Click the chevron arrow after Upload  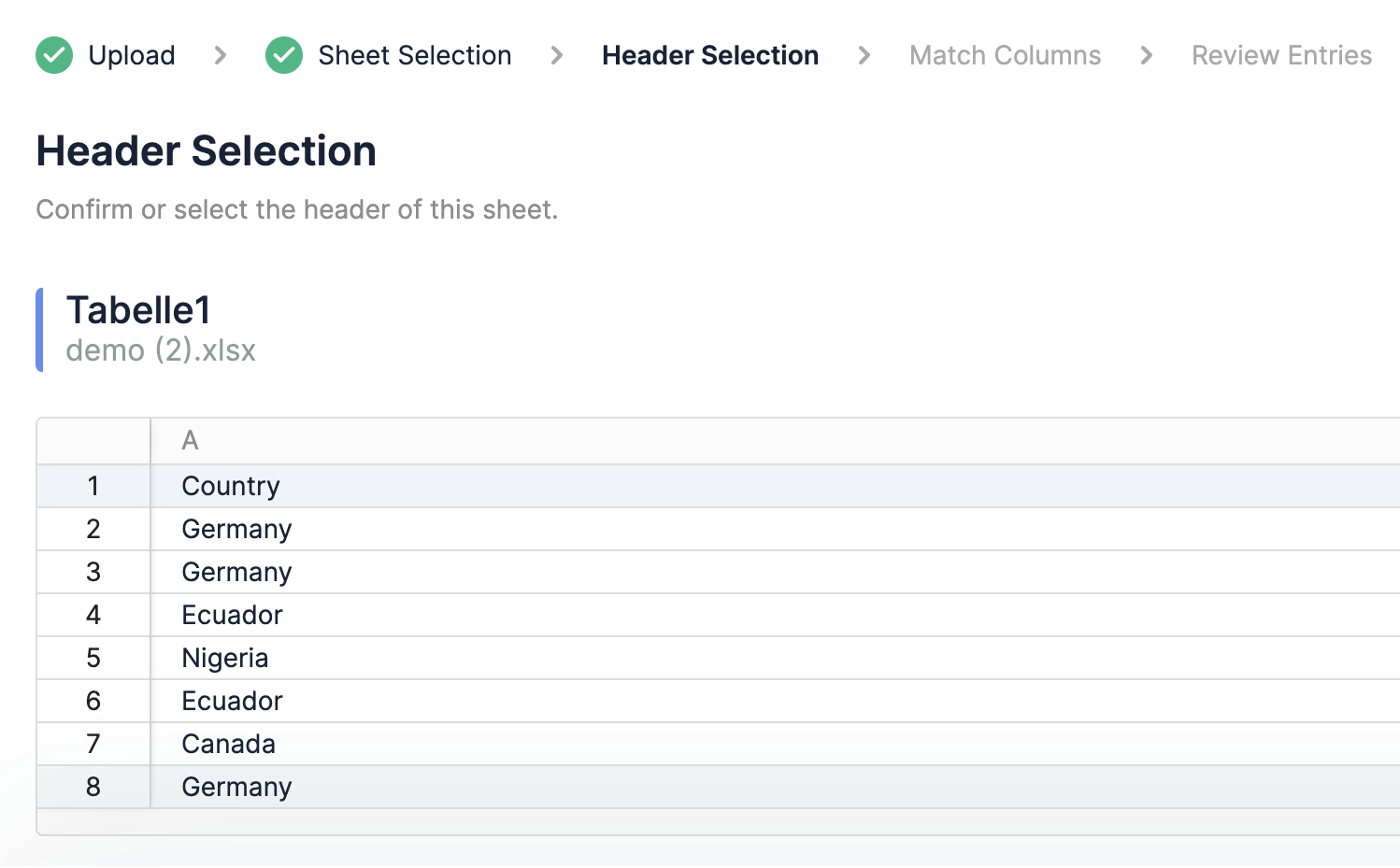point(221,55)
